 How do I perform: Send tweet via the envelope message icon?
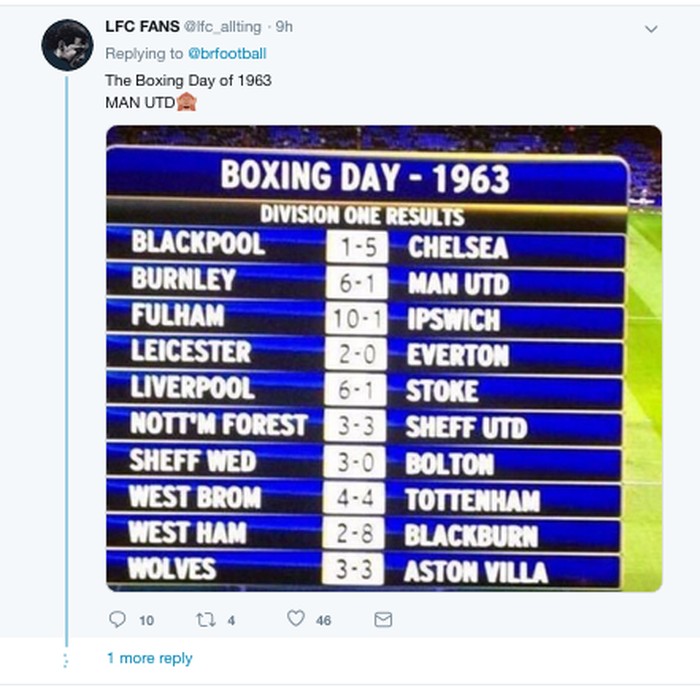click(x=383, y=620)
